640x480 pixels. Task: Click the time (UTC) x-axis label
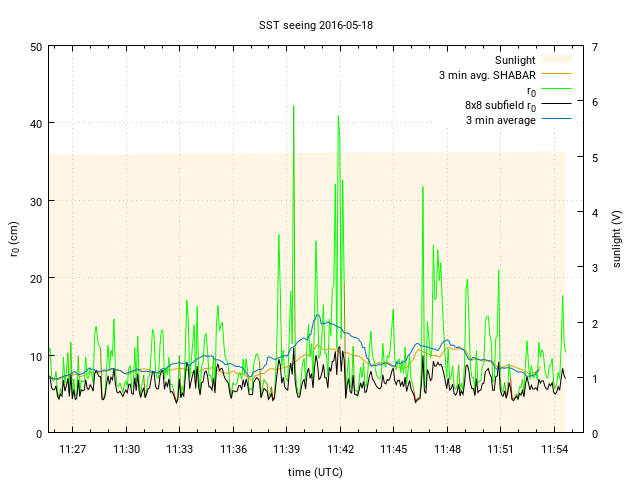pos(319,471)
